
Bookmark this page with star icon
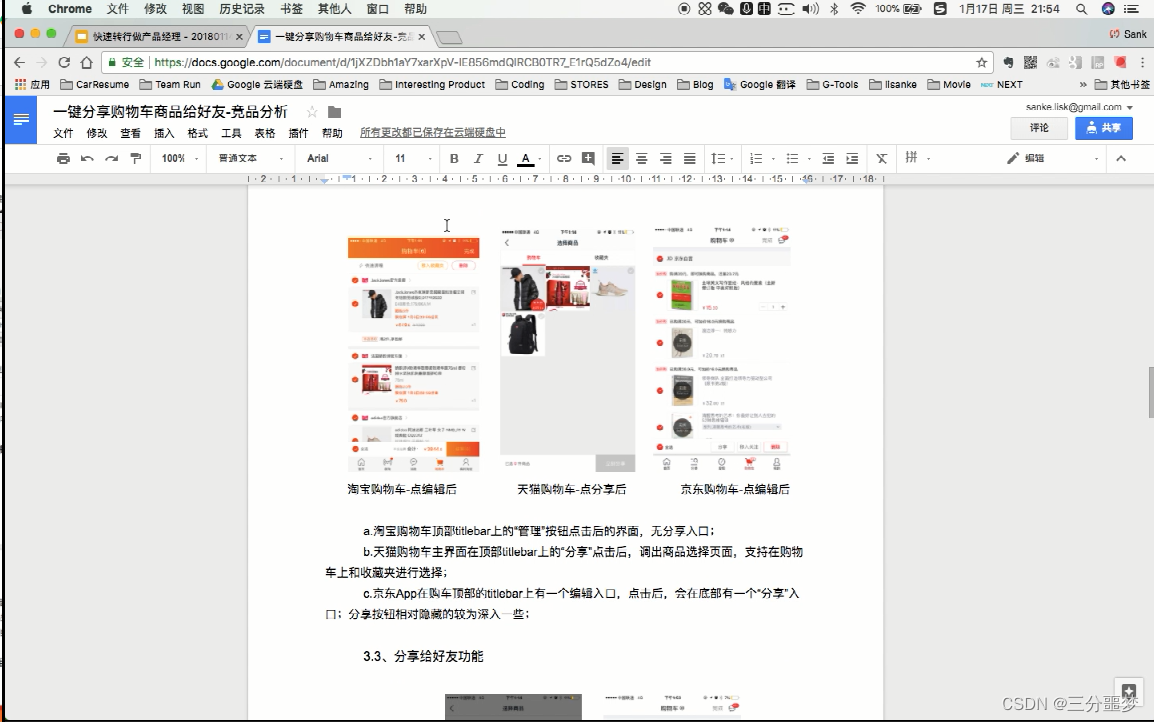click(981, 63)
